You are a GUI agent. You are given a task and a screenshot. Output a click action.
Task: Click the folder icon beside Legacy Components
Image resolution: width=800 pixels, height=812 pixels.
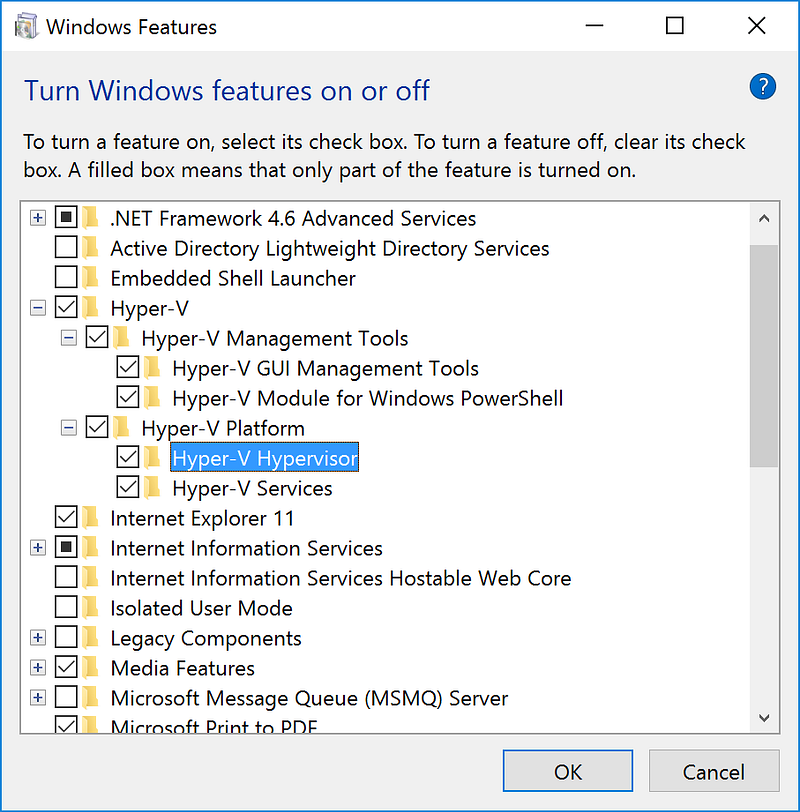(91, 638)
